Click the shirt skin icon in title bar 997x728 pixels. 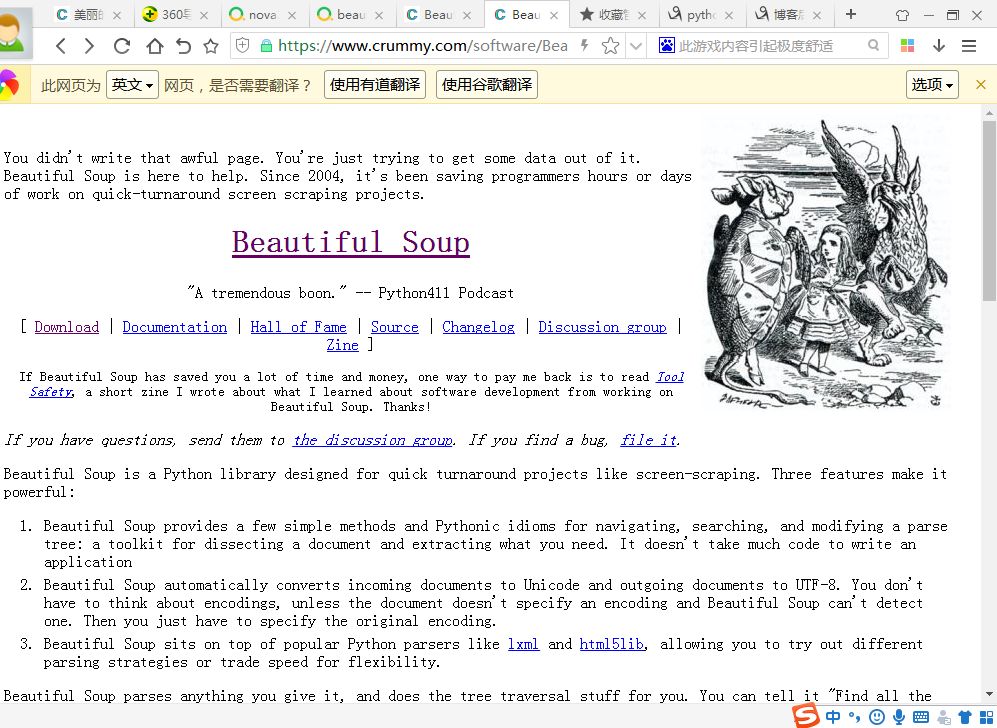tap(902, 15)
